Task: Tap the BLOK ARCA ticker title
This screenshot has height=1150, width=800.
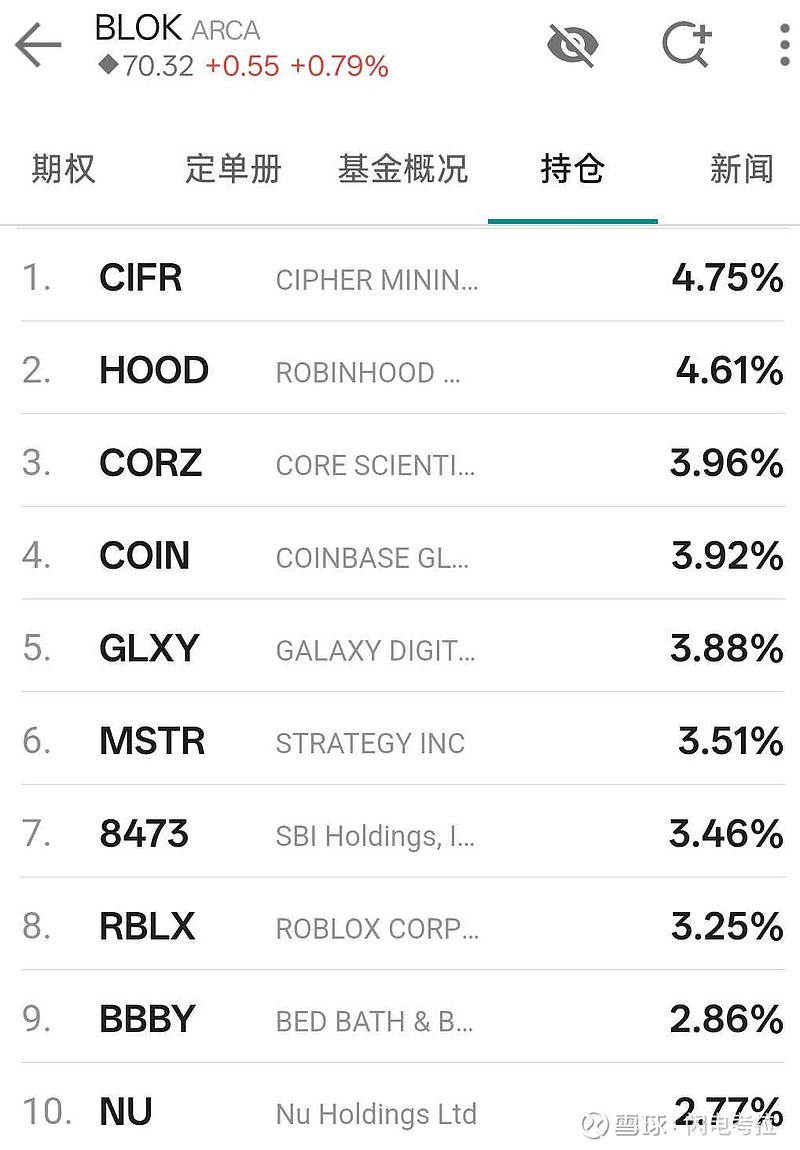Action: click(177, 28)
